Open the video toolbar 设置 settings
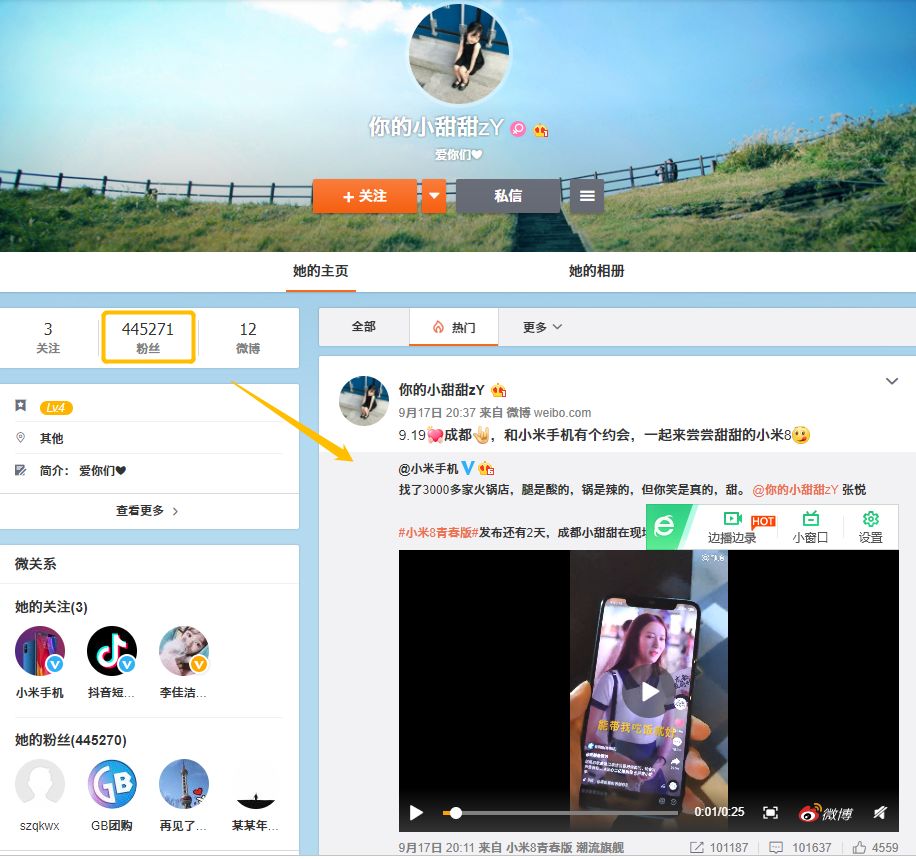 coord(870,528)
